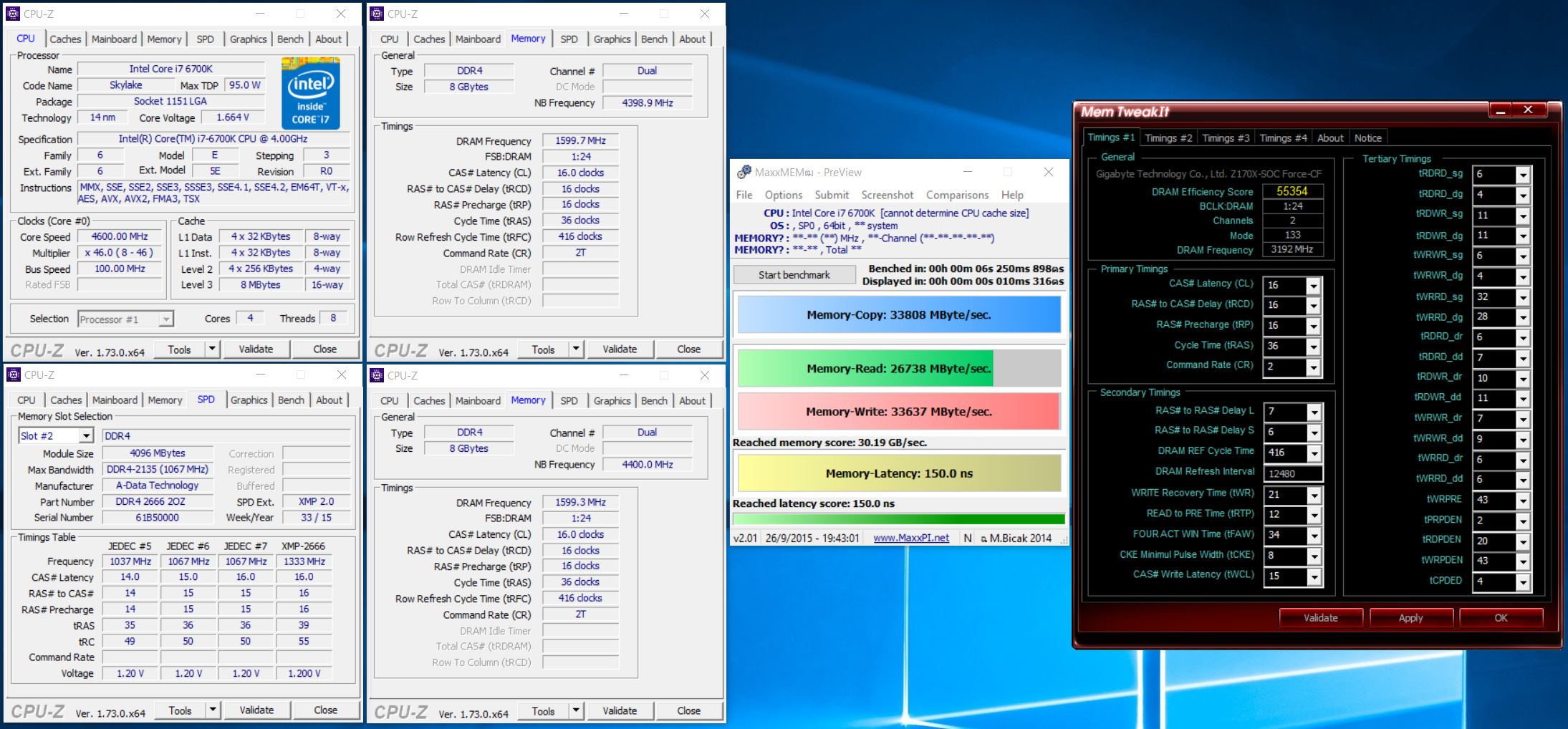Click the Memory-Latency result bar

899,473
